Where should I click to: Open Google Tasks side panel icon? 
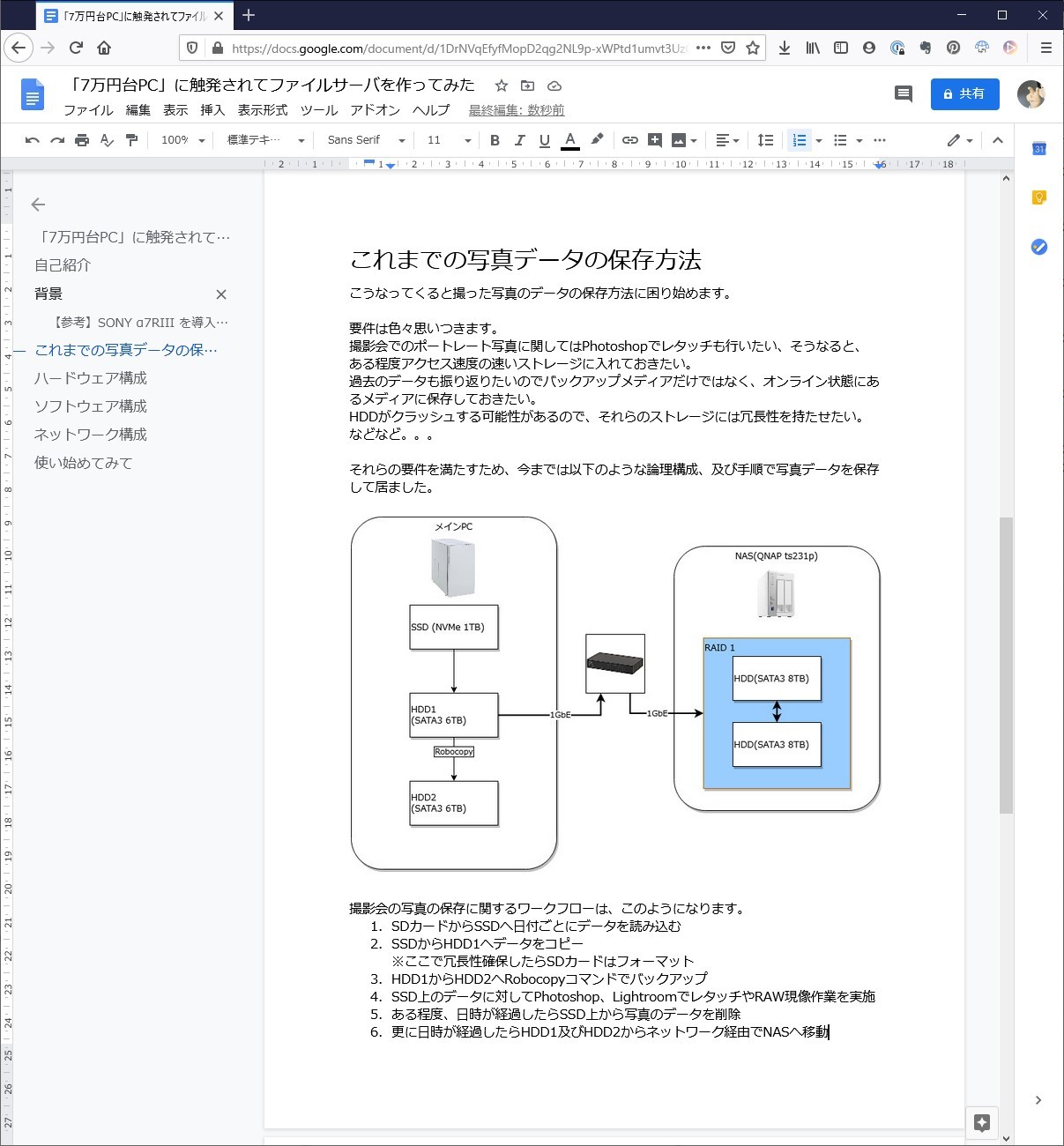click(1039, 247)
